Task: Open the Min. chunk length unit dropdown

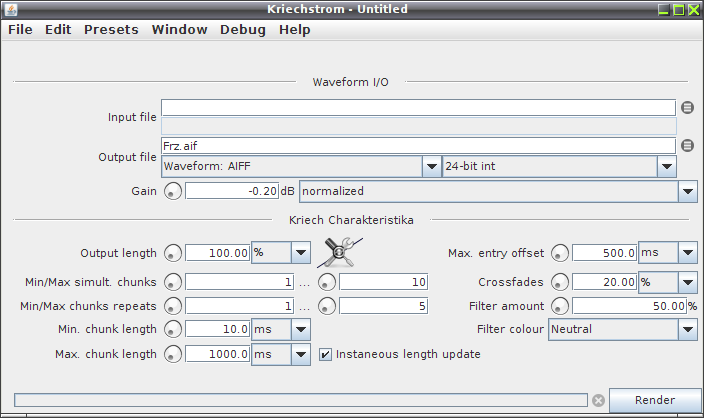Action: pos(281,330)
